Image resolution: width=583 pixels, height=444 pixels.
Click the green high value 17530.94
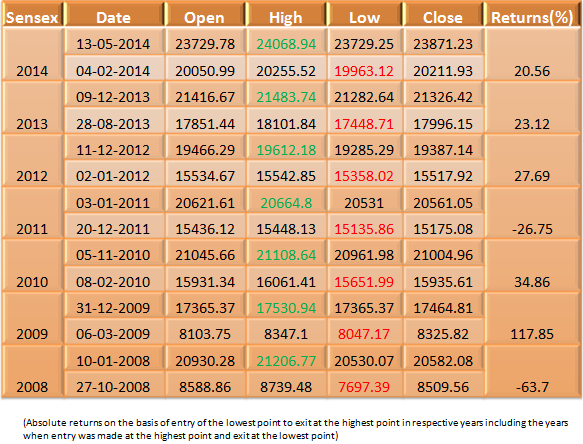pyautogui.click(x=286, y=308)
